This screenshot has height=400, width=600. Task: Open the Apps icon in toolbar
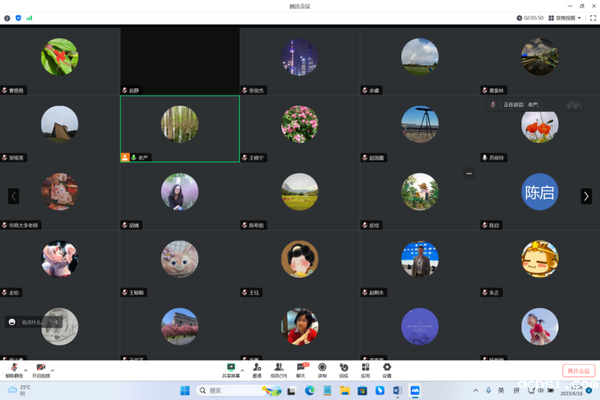click(365, 368)
